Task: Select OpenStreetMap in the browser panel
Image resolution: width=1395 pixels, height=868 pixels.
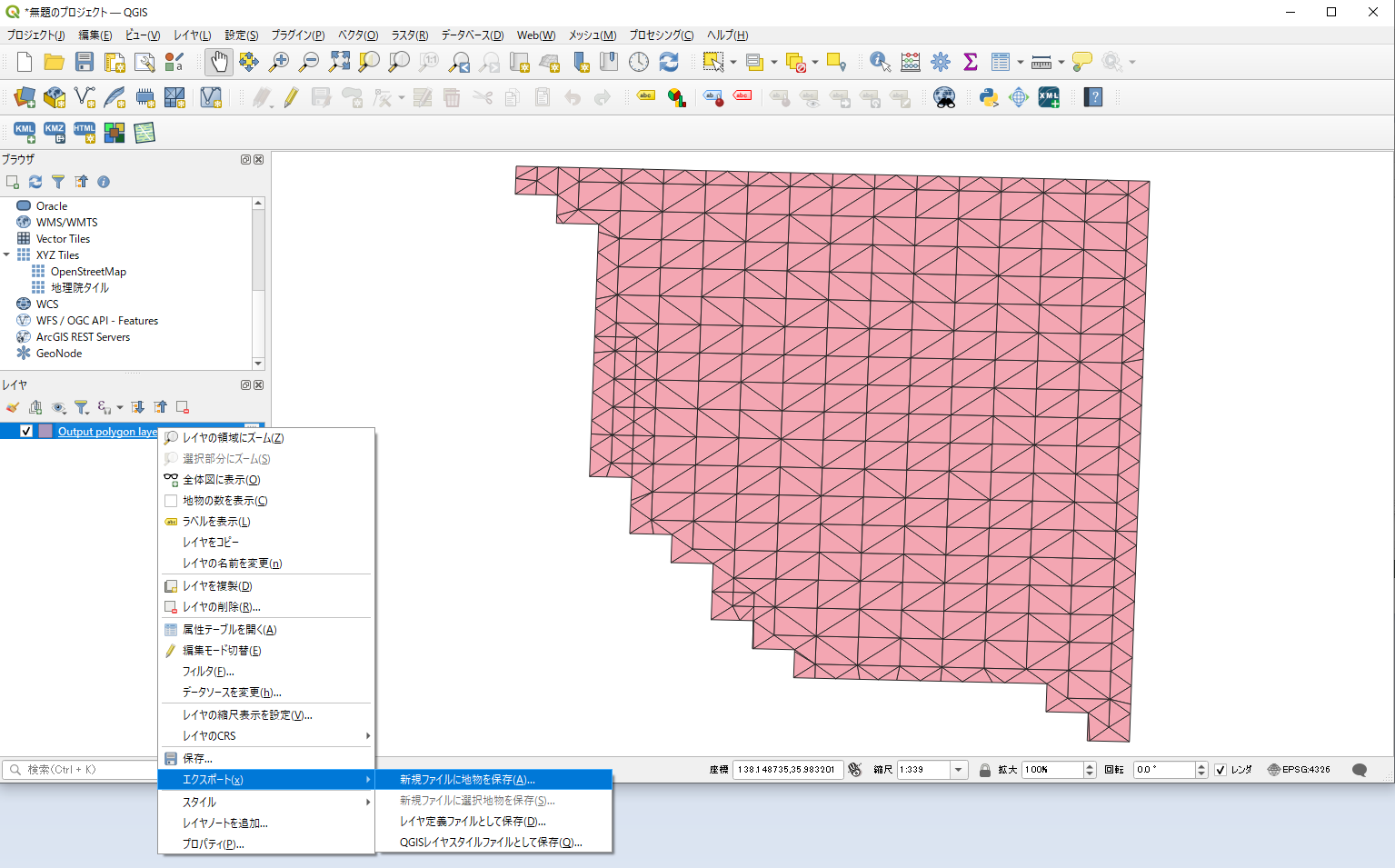Action: pyautogui.click(x=88, y=272)
